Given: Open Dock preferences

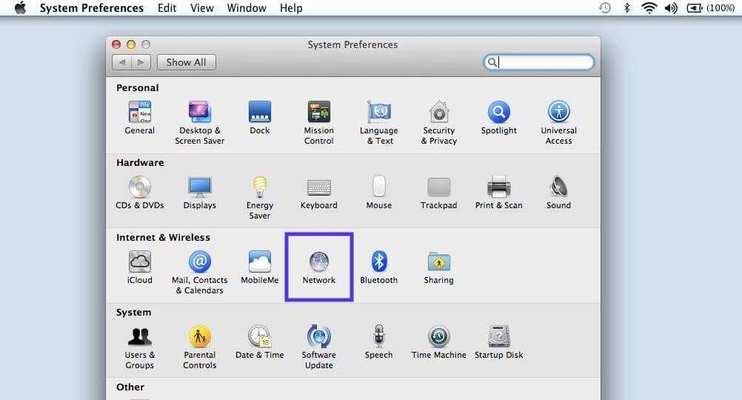Looking at the screenshot, I should point(260,118).
